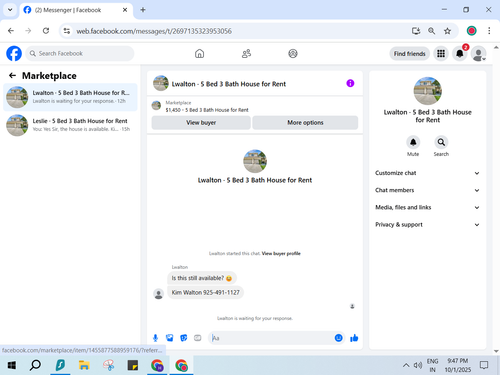Expand Privacy & support section
The image size is (500, 375).
click(427, 225)
